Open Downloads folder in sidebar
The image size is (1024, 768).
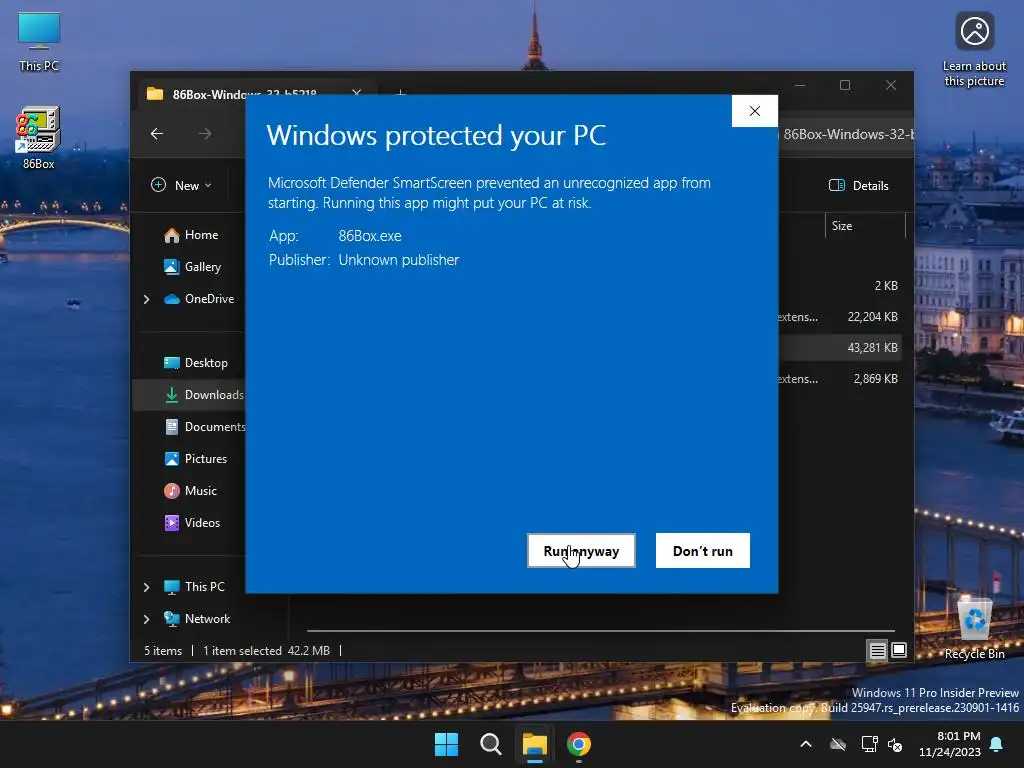click(x=189, y=394)
